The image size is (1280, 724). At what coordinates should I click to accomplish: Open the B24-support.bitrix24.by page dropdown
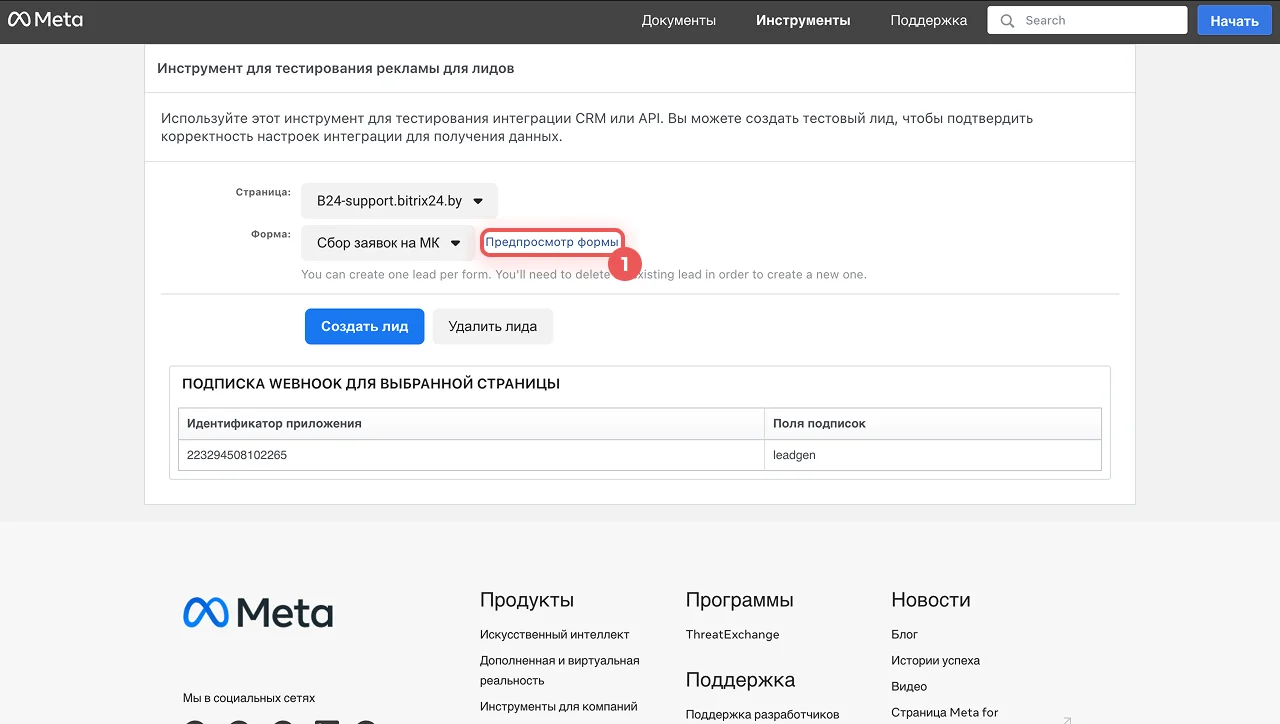click(x=399, y=201)
